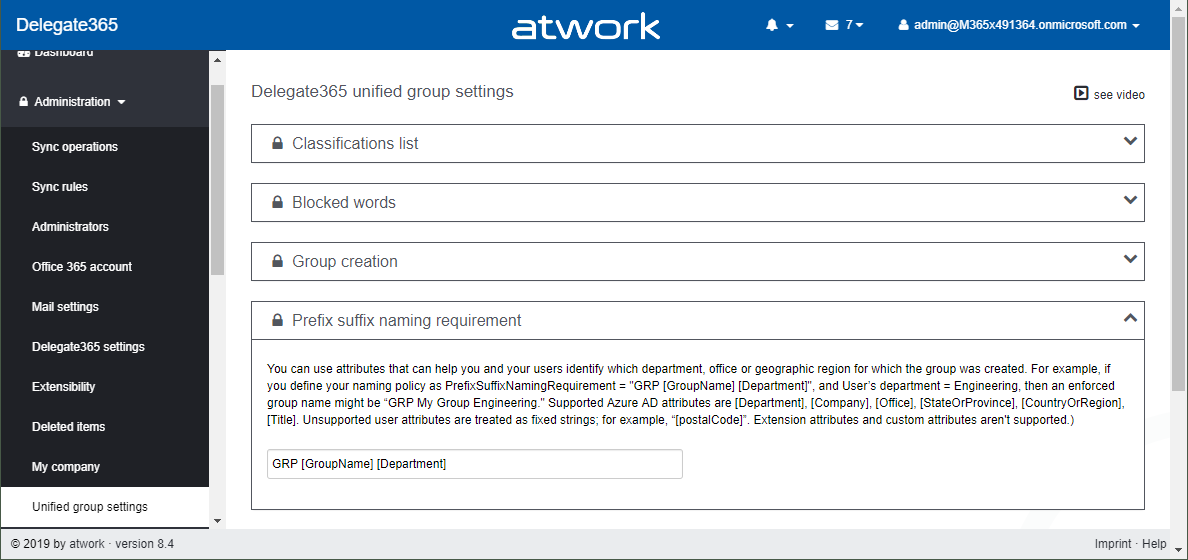Click the Help link in footer
This screenshot has height=560, width=1188.
pyautogui.click(x=1154, y=544)
